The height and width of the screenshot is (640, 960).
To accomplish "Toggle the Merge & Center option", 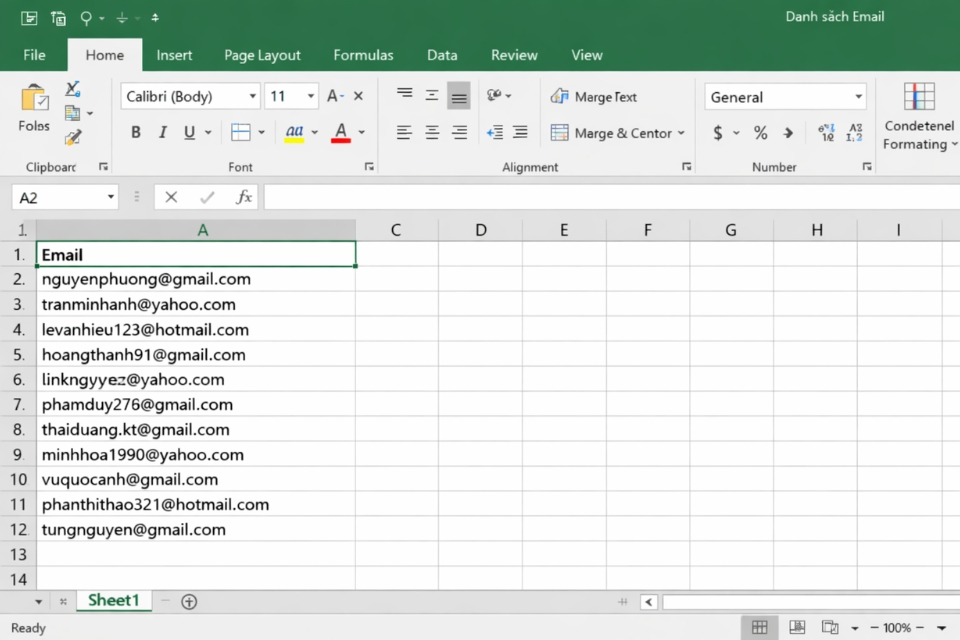I will coord(614,132).
